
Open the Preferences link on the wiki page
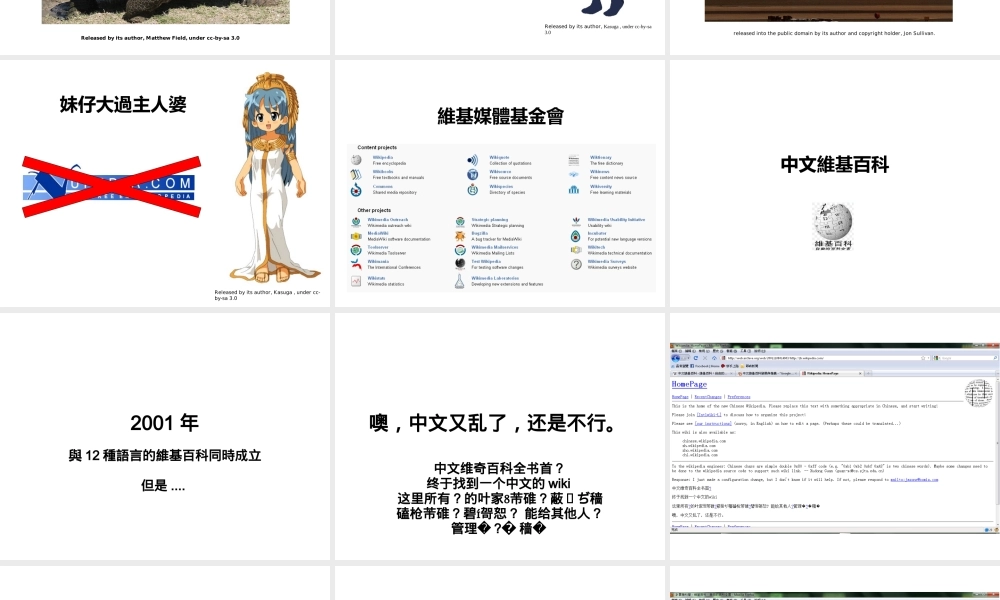pyautogui.click(x=738, y=397)
